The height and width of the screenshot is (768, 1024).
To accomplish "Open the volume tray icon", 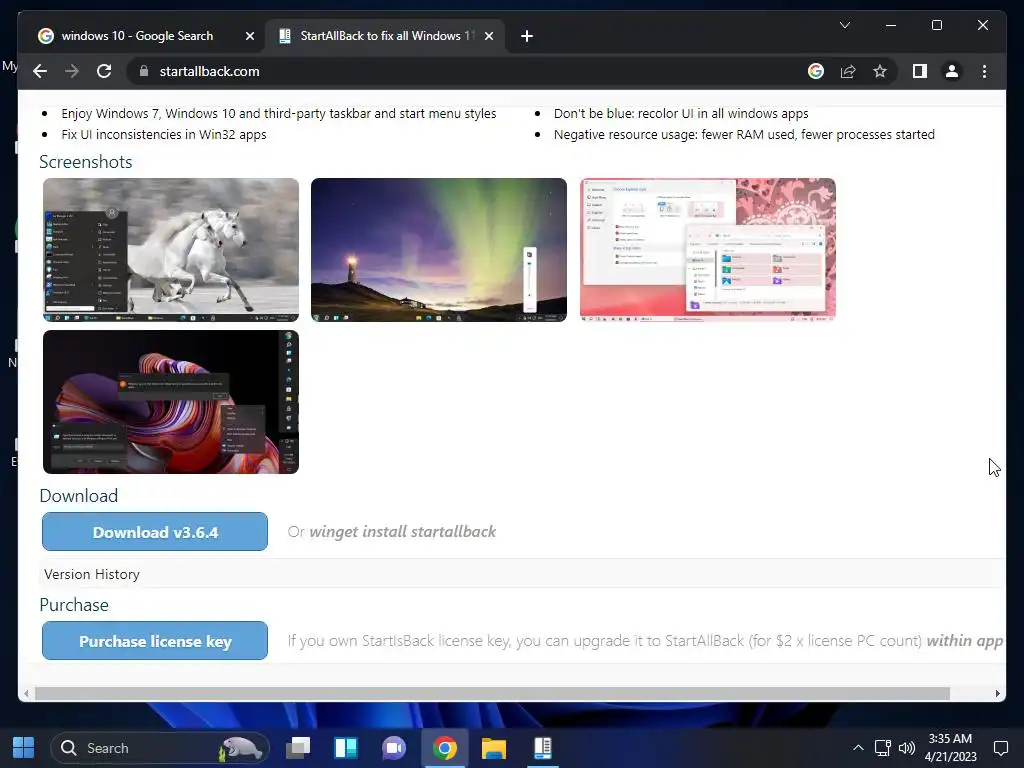I will [x=907, y=748].
